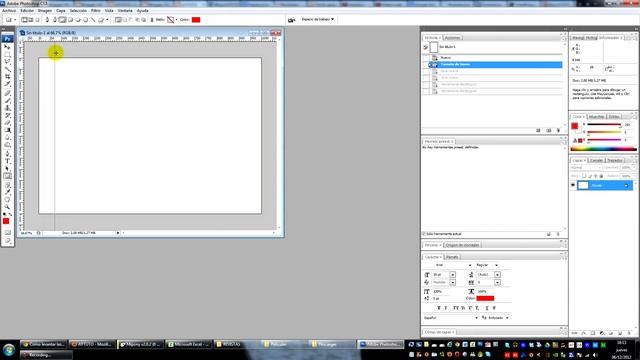Switch to the Acciones tab

click(x=452, y=38)
